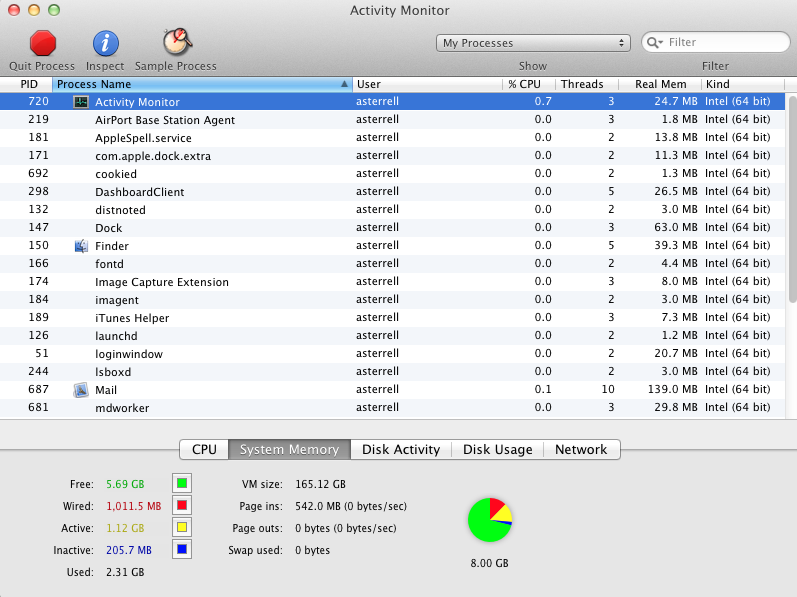Click the 5.69 GB Free value
Image resolution: width=797 pixels, height=597 pixels.
click(x=125, y=484)
